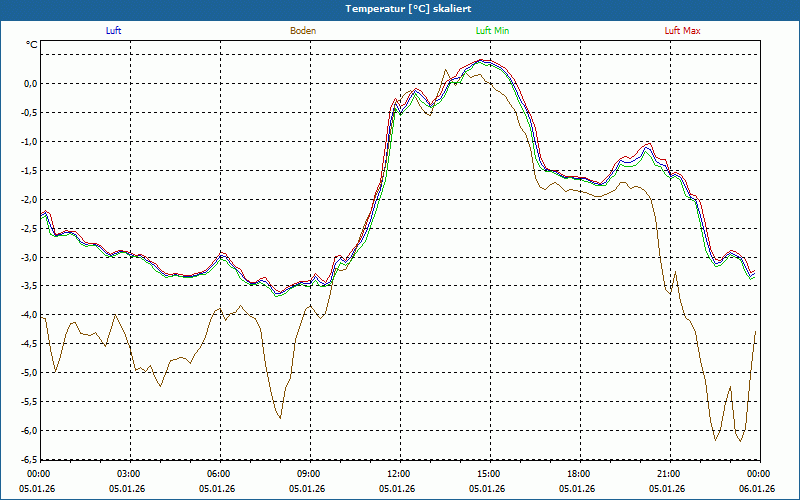This screenshot has width=800, height=500.
Task: Click the -5,0 y-axis label
Action: (x=29, y=372)
